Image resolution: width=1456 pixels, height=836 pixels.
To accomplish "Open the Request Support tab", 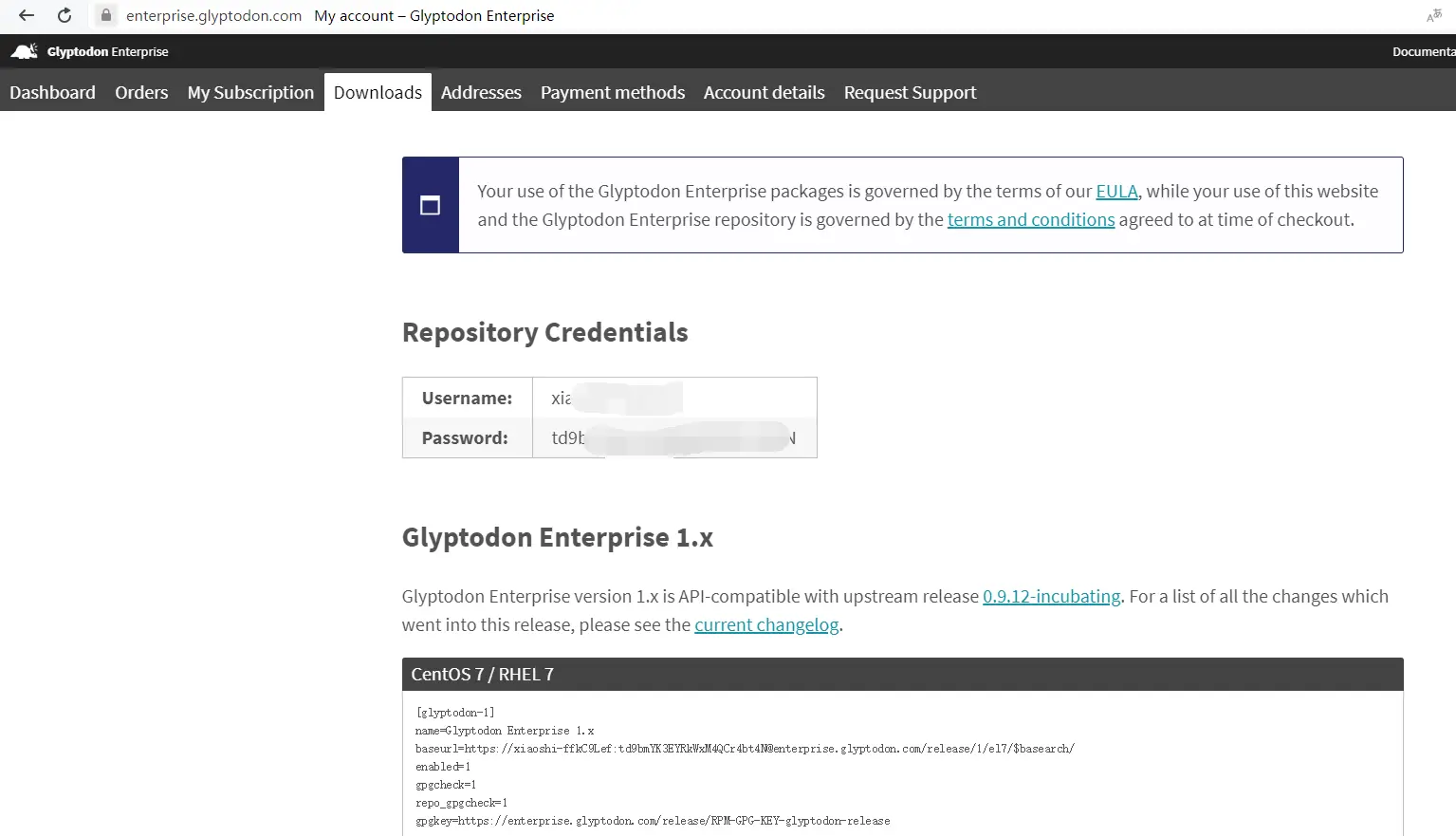I will coord(910,92).
